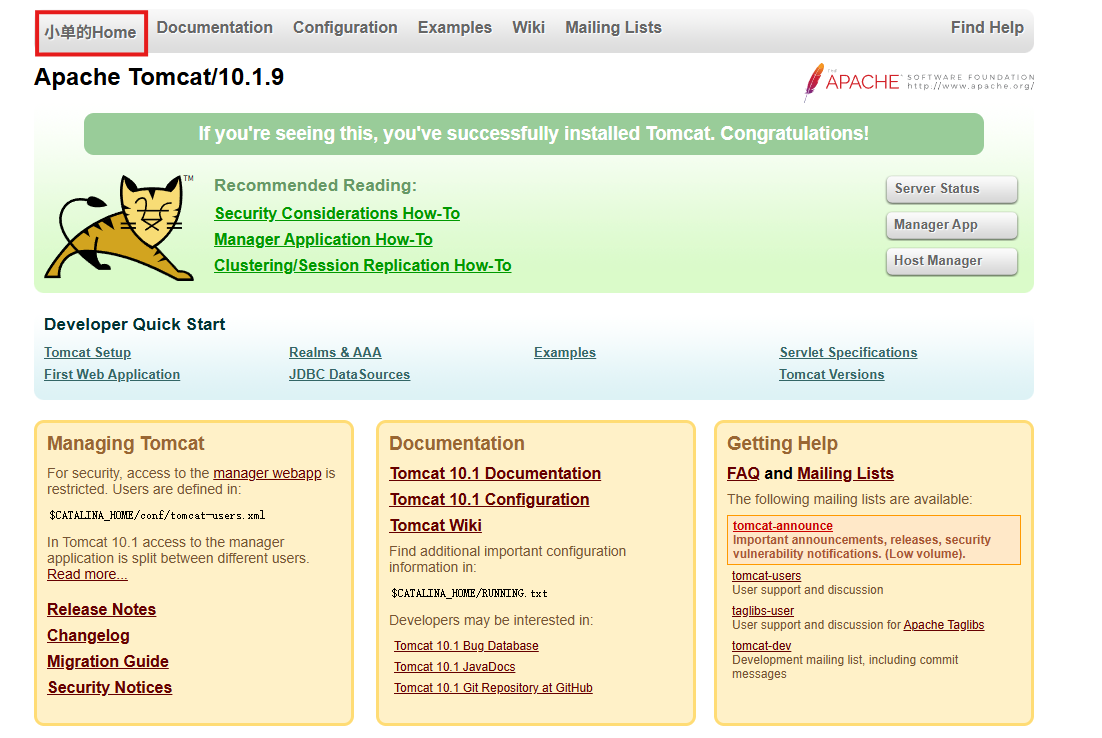
Task: Click the Read more... link
Action: [87, 575]
